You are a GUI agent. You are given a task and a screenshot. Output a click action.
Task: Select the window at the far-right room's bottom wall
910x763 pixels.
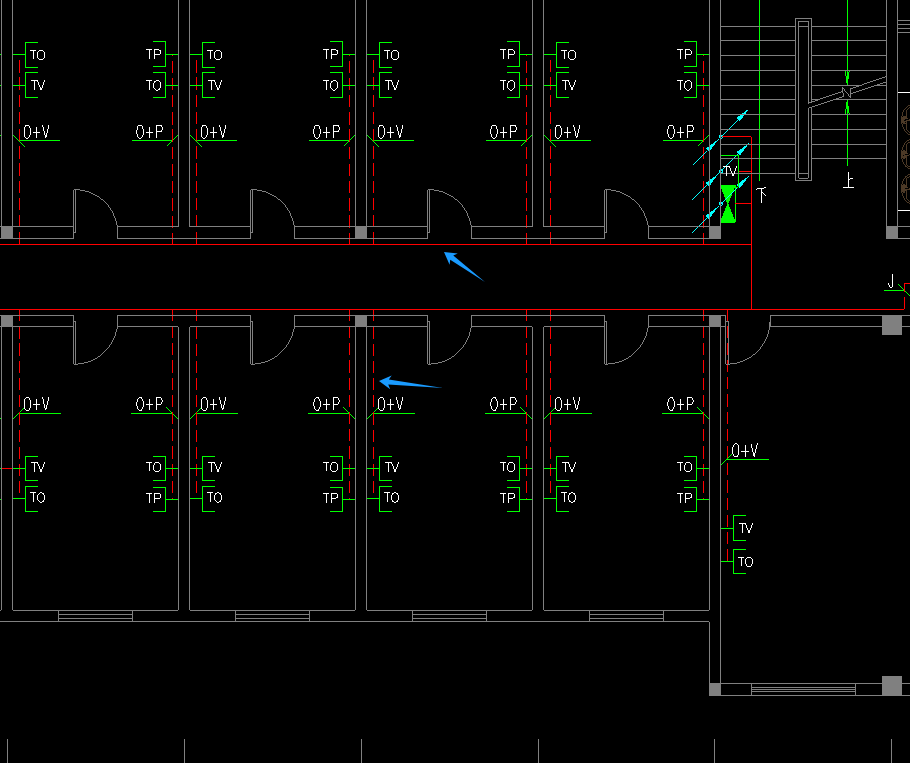803,689
